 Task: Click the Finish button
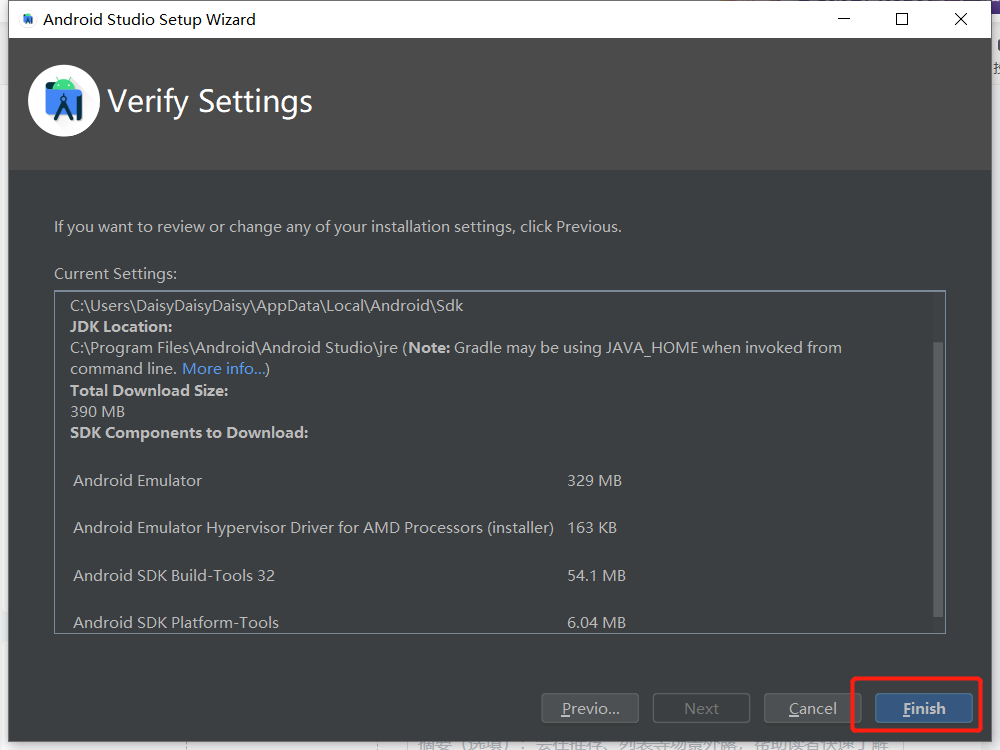(x=923, y=708)
